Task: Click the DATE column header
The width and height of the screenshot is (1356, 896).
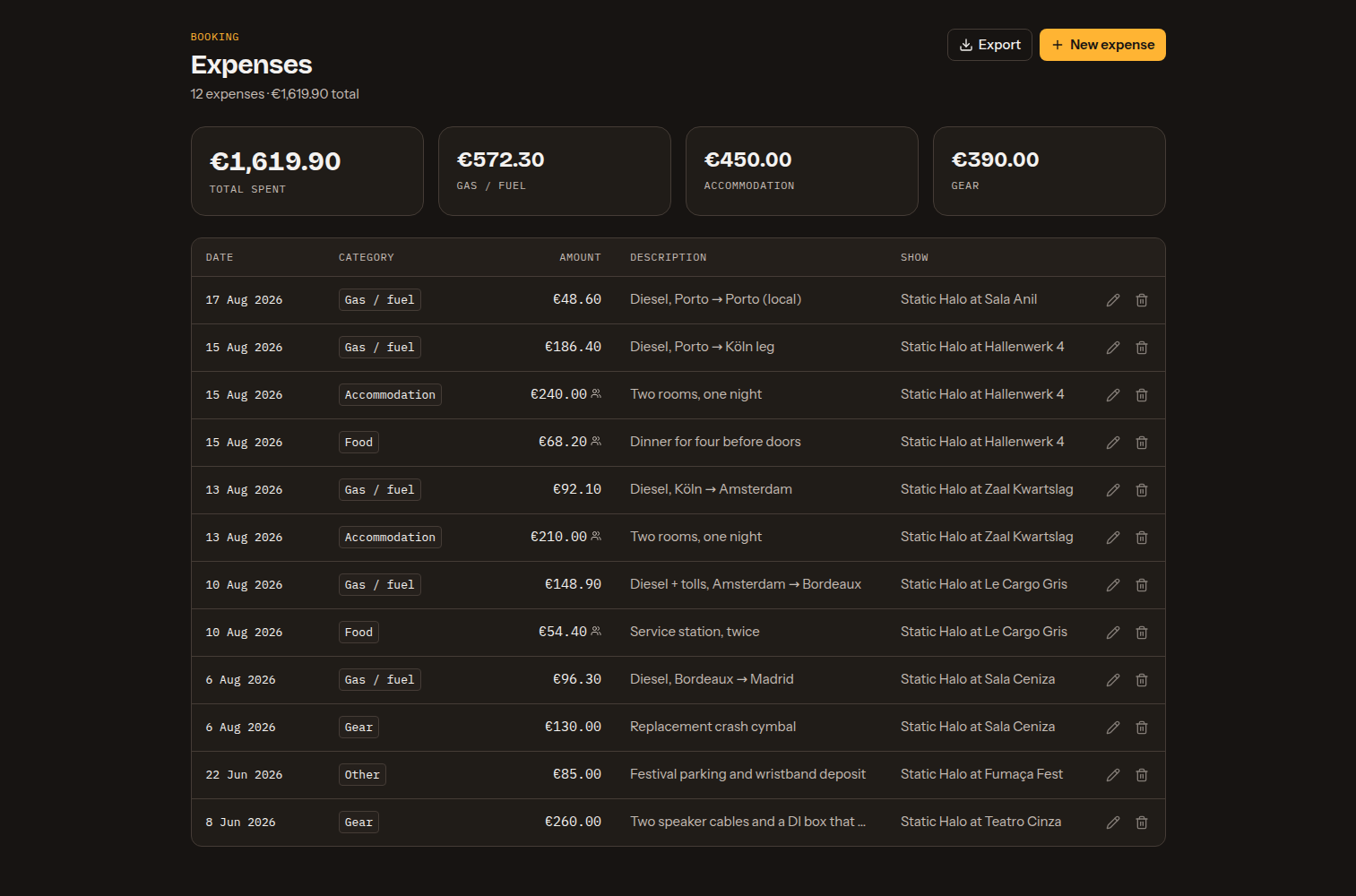Action: point(220,258)
